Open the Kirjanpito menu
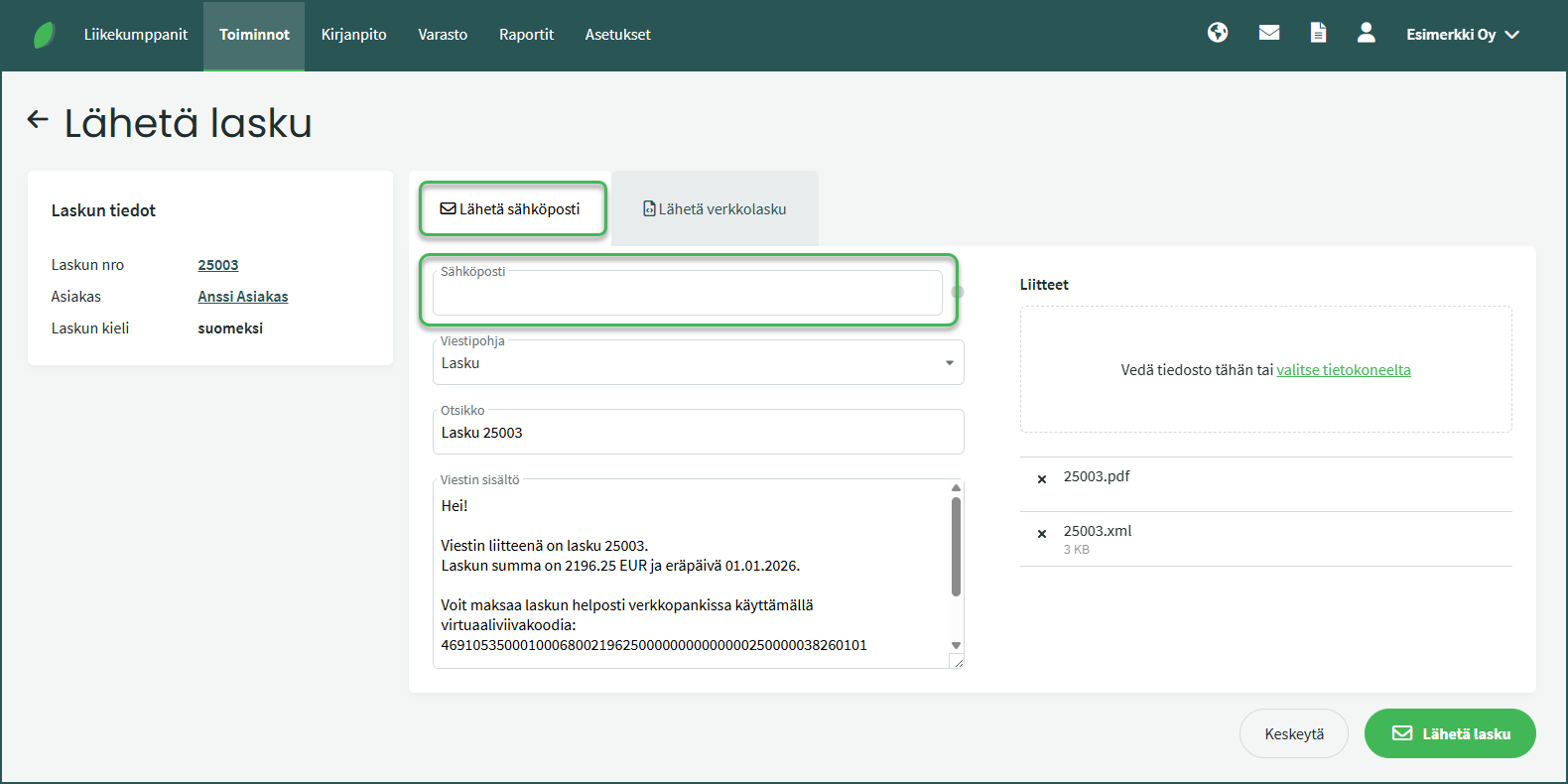Image resolution: width=1568 pixels, height=784 pixels. click(x=353, y=35)
